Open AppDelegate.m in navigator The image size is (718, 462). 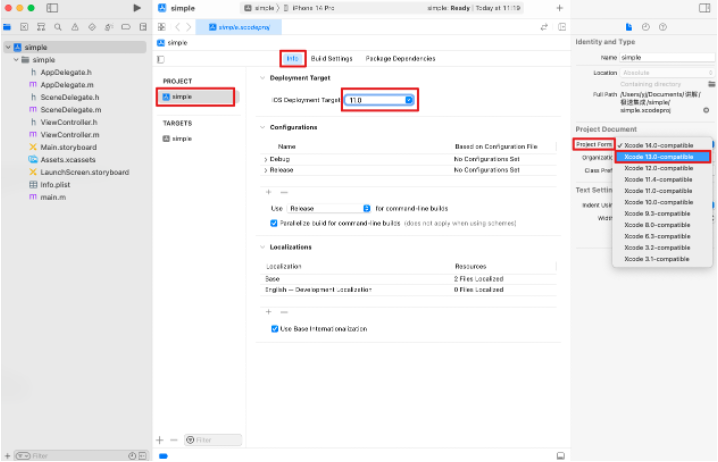point(62,85)
